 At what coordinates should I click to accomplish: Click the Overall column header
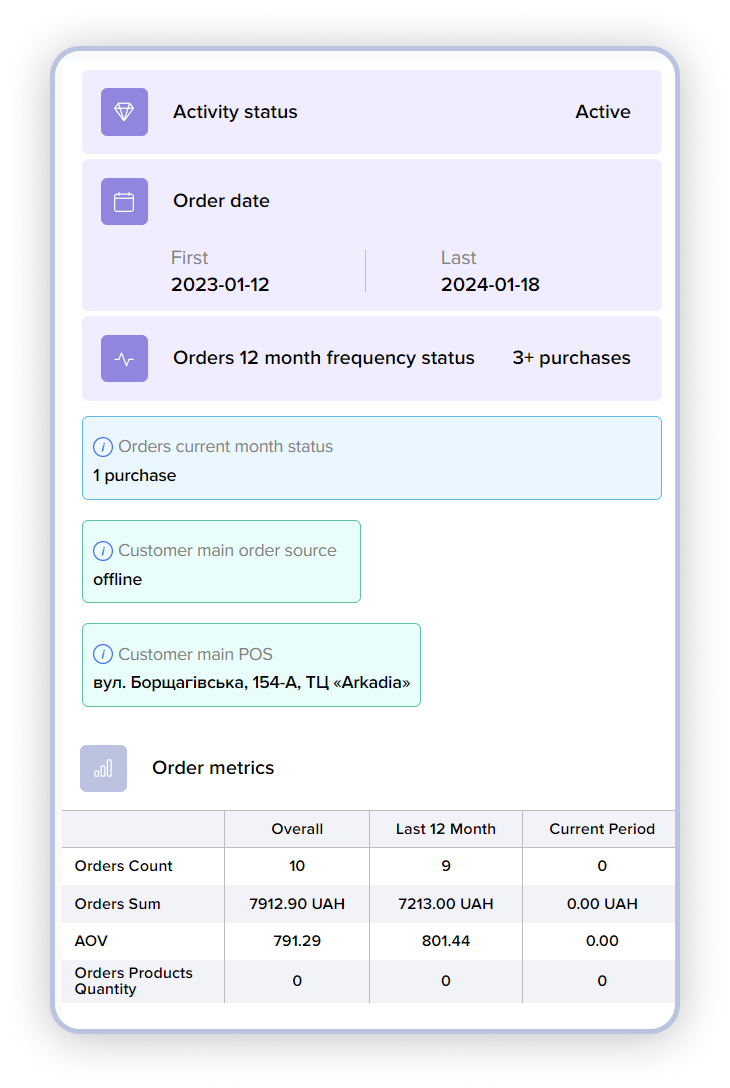297,829
